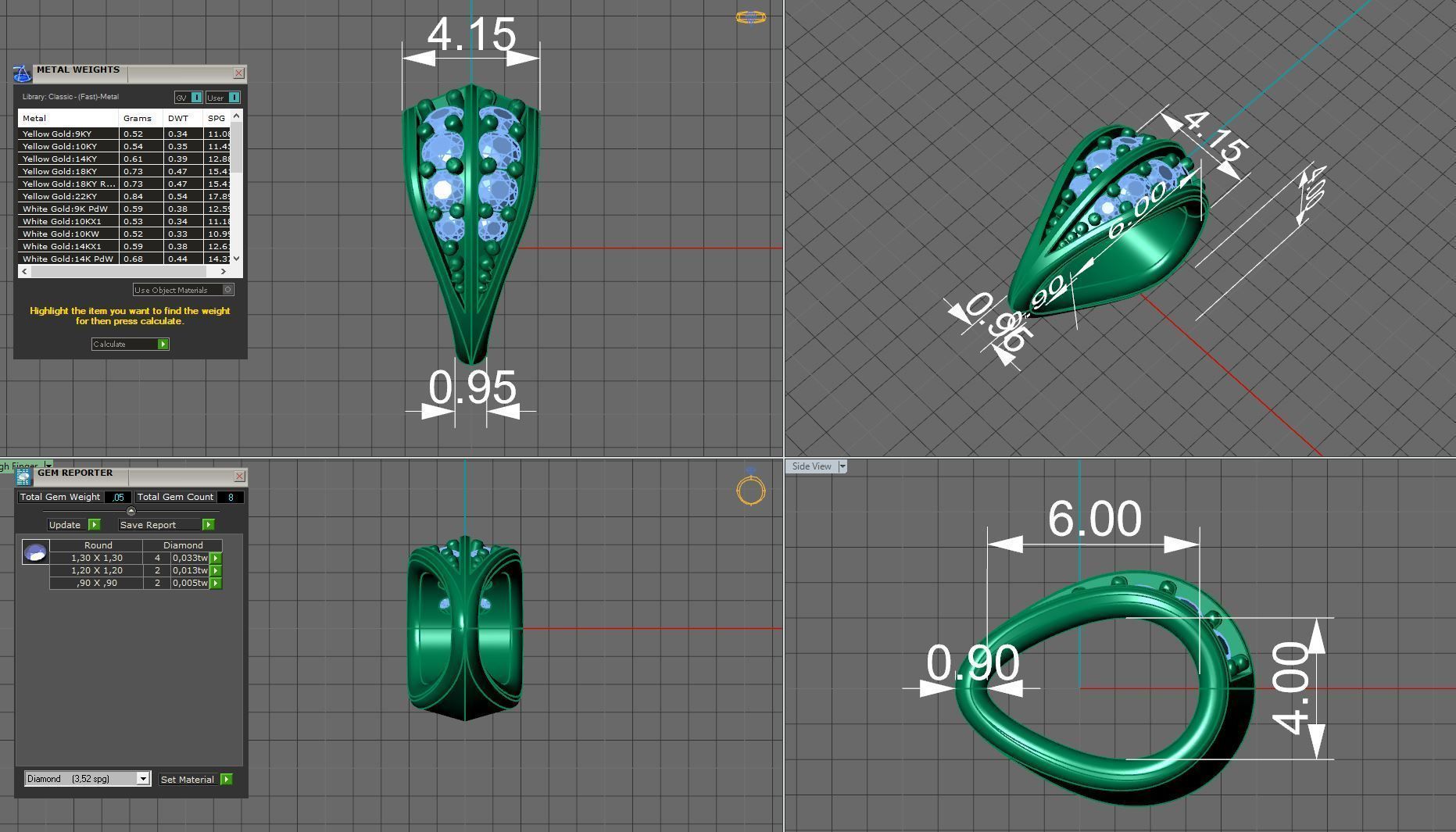Screen dimensions: 1456x832
Task: Click the Library: Classic - (Fast)-Metal label
Action: [70, 97]
